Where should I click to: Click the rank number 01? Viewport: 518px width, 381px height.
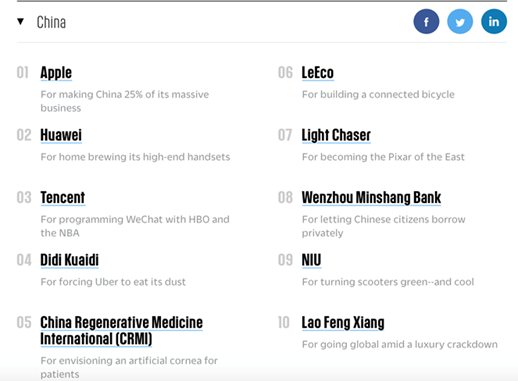coord(23,73)
